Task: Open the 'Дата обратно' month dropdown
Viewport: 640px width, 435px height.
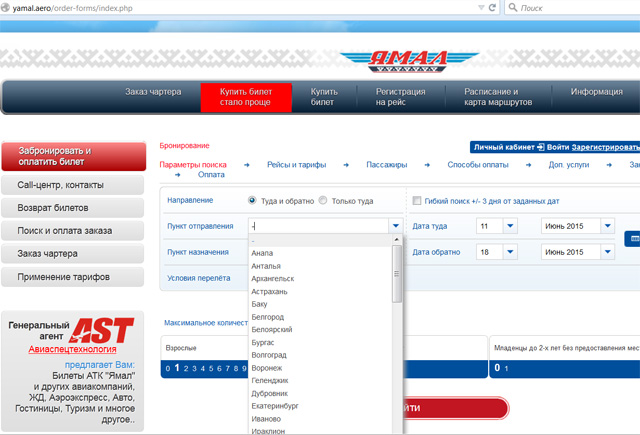Action: 606,252
